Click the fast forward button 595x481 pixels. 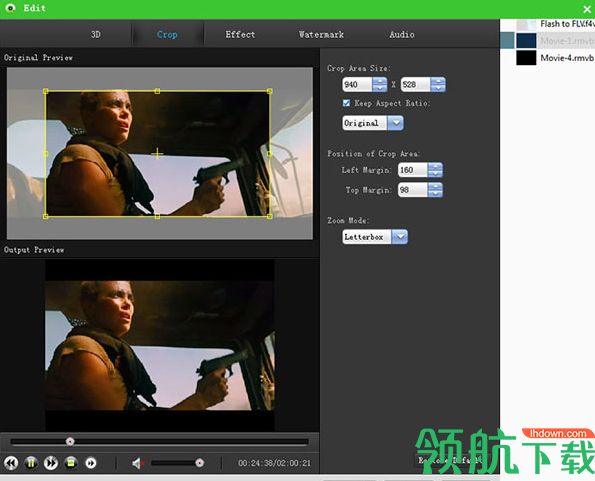tap(50, 463)
